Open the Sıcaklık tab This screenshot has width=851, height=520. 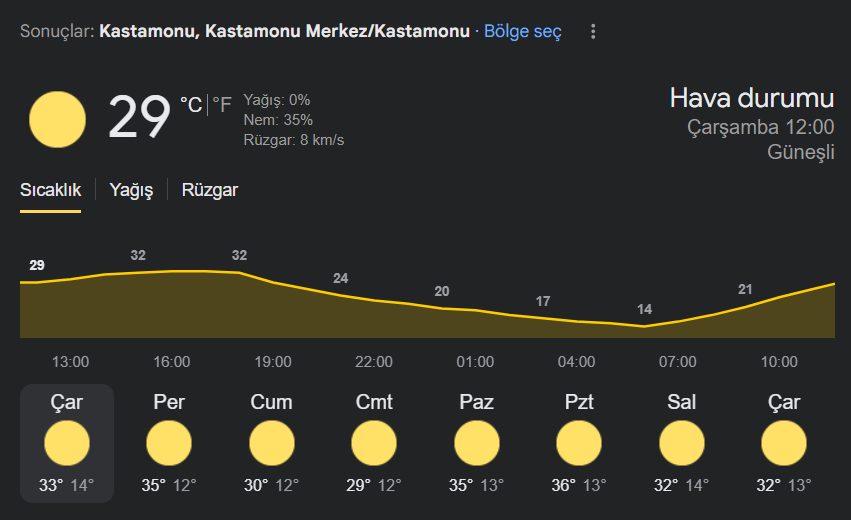[x=50, y=190]
